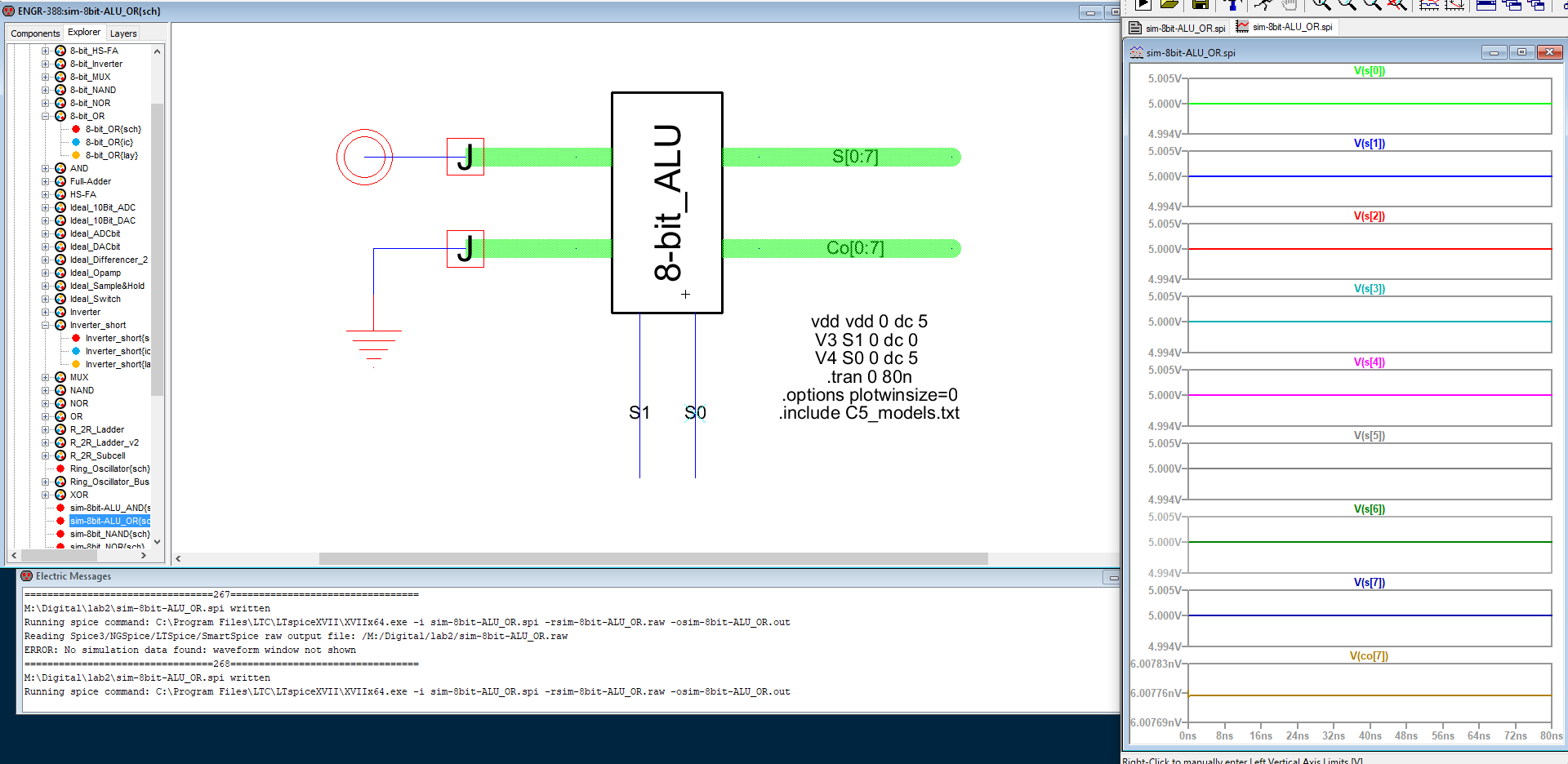The height and width of the screenshot is (764, 1568).
Task: Open the sim-8bit-ALU_OR.spi netlist text tab
Action: pos(1178,28)
